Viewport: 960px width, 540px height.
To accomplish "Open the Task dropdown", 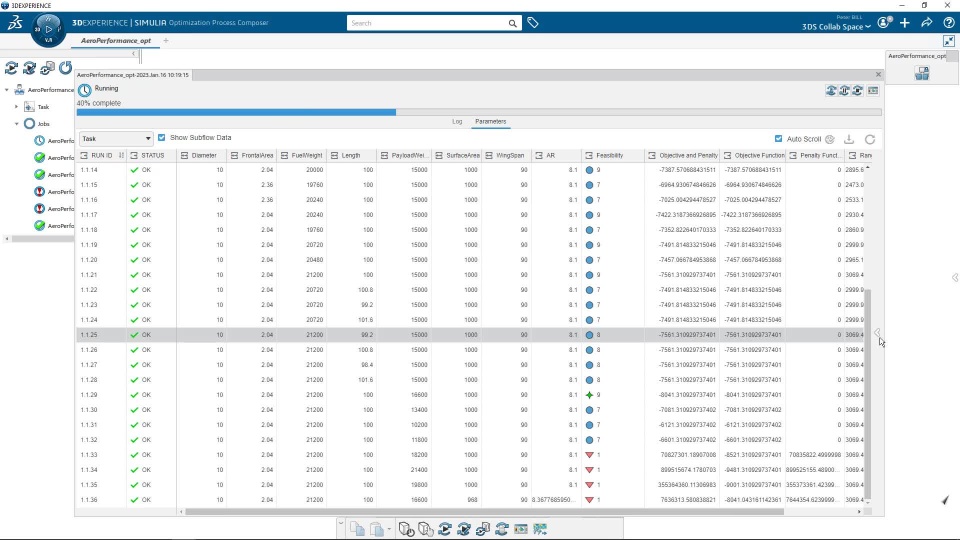I will tap(116, 138).
